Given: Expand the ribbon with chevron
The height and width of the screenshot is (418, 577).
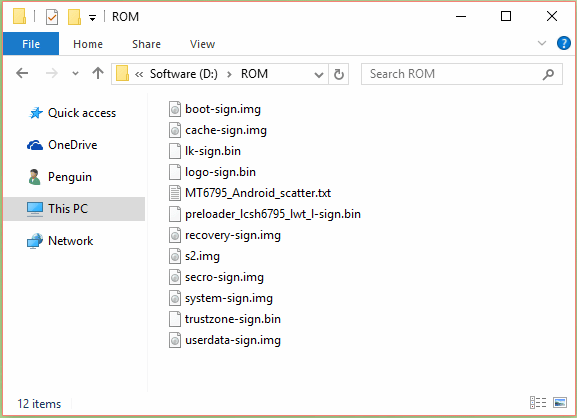Looking at the screenshot, I should (x=542, y=43).
